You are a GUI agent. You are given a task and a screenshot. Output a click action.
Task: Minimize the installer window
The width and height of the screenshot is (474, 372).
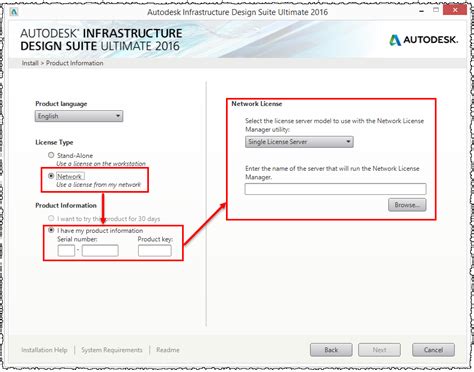pos(422,11)
